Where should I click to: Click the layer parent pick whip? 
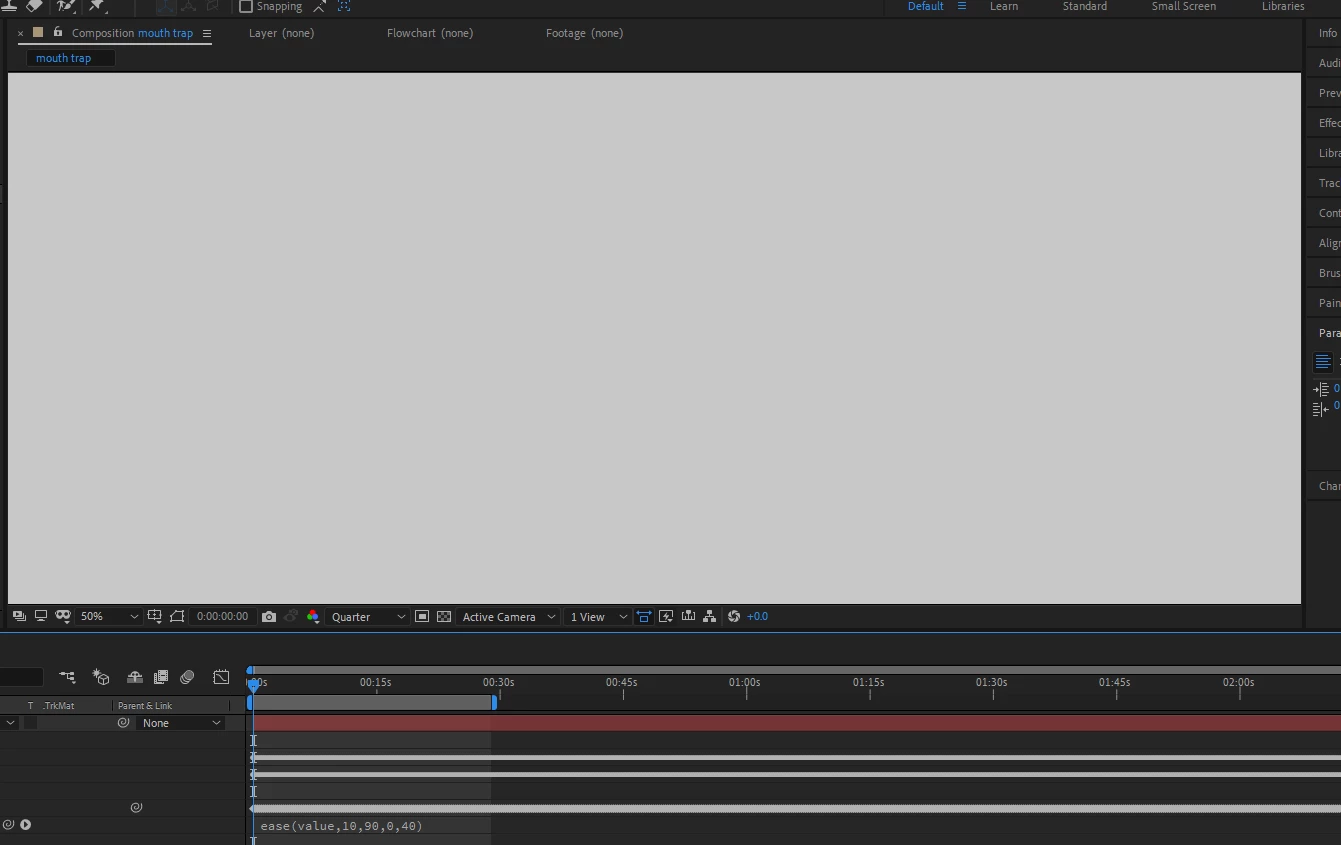tap(124, 723)
